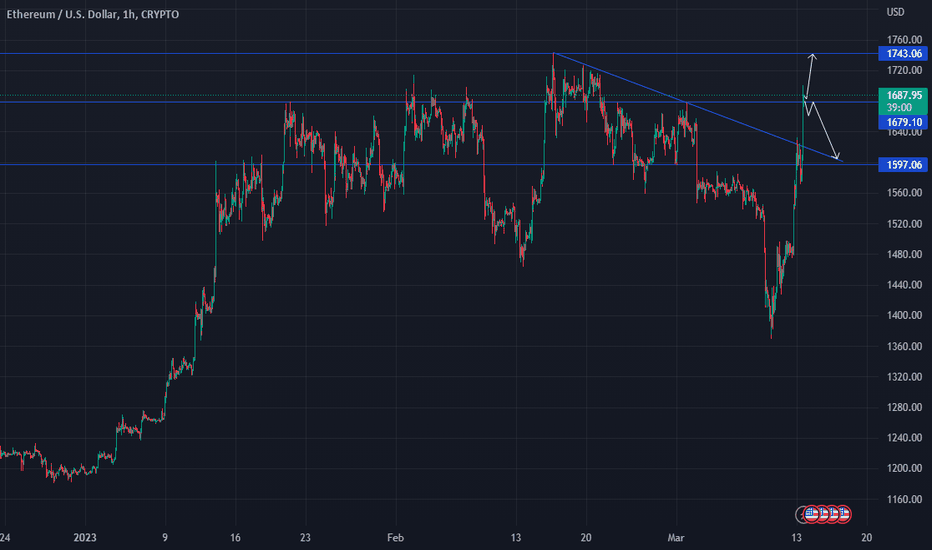Click the 1560.00 price axis tick
932x550 pixels.
point(904,193)
